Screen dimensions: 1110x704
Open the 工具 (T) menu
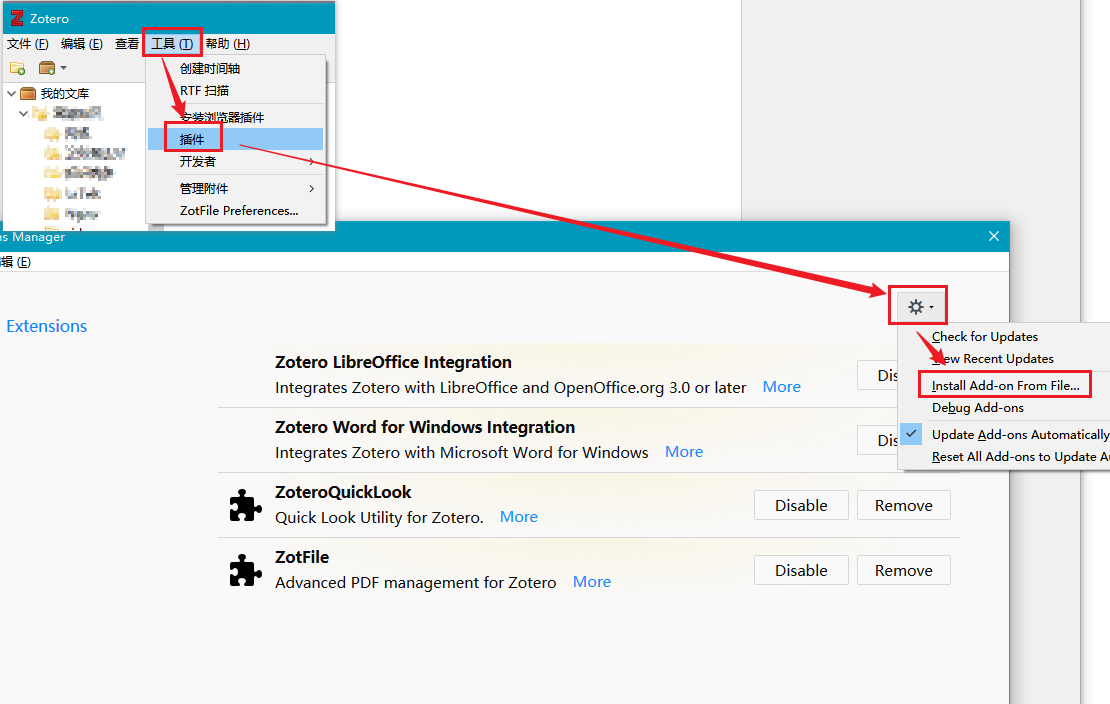pos(172,43)
